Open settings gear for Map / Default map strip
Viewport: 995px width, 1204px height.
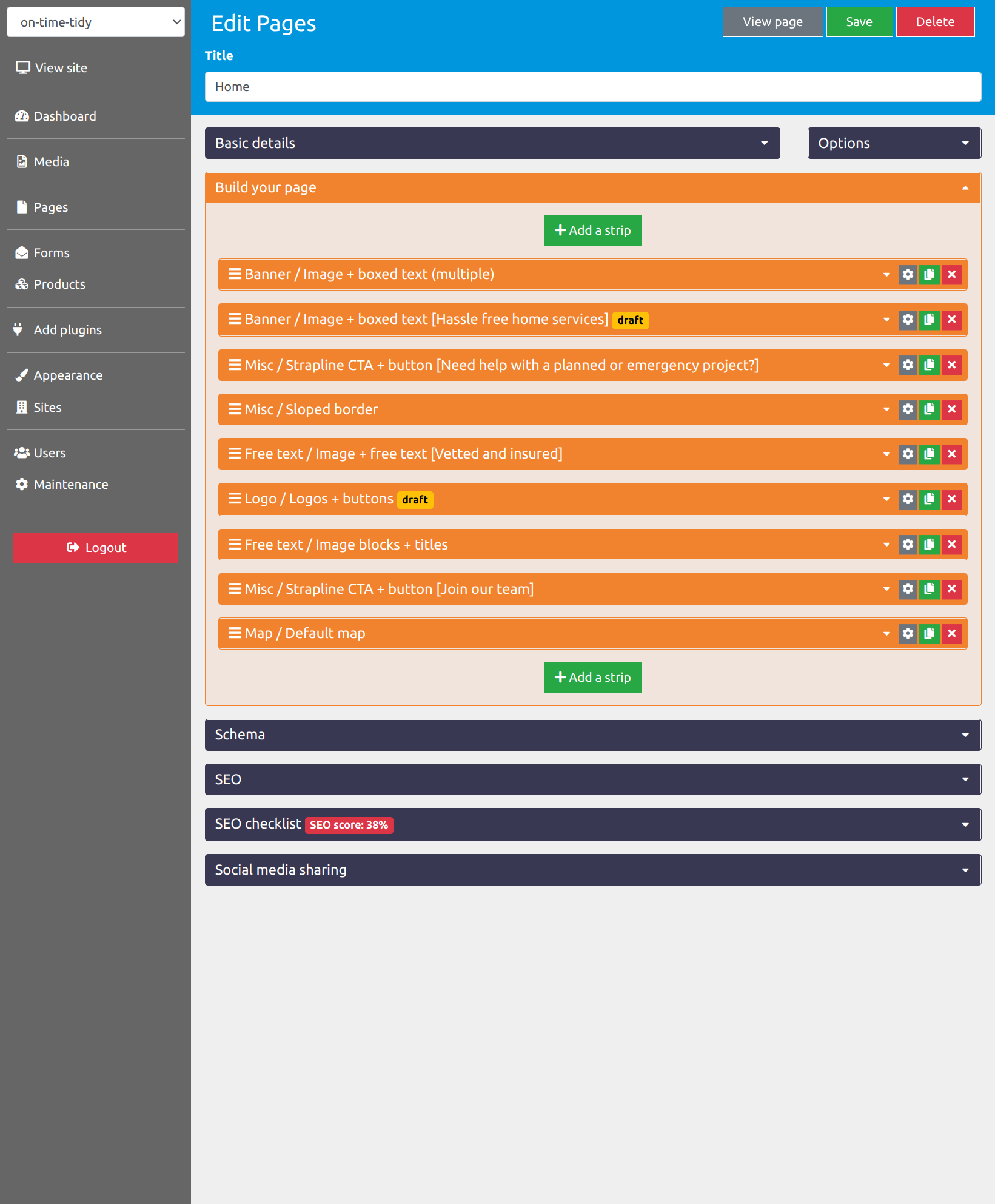pyautogui.click(x=908, y=634)
